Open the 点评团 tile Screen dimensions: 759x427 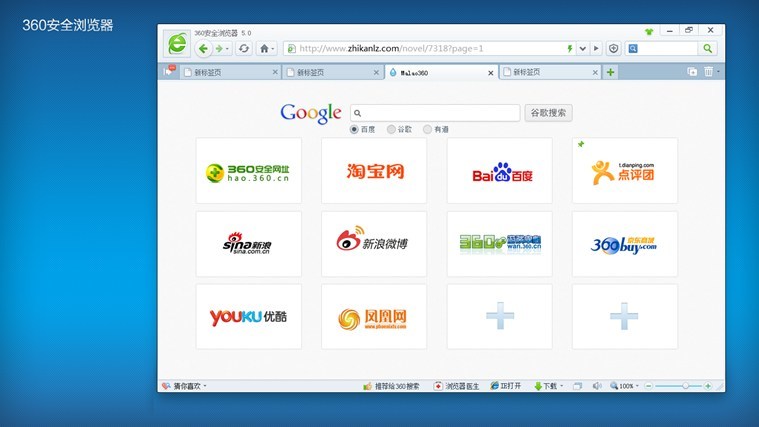coord(624,170)
